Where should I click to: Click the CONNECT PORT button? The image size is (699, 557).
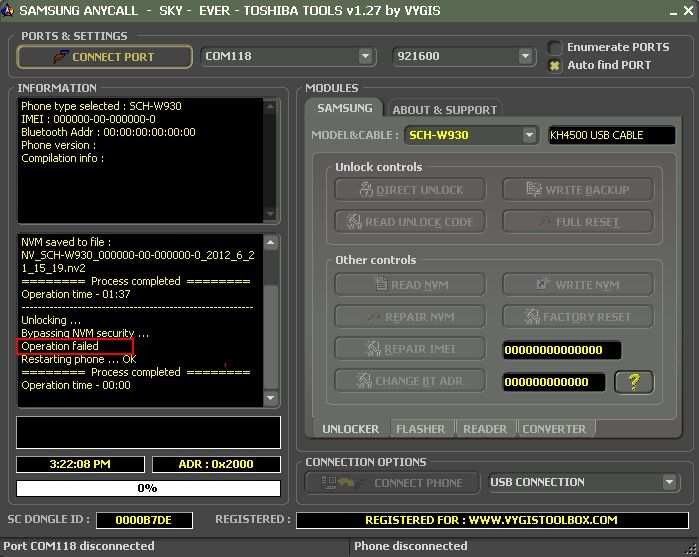104,57
